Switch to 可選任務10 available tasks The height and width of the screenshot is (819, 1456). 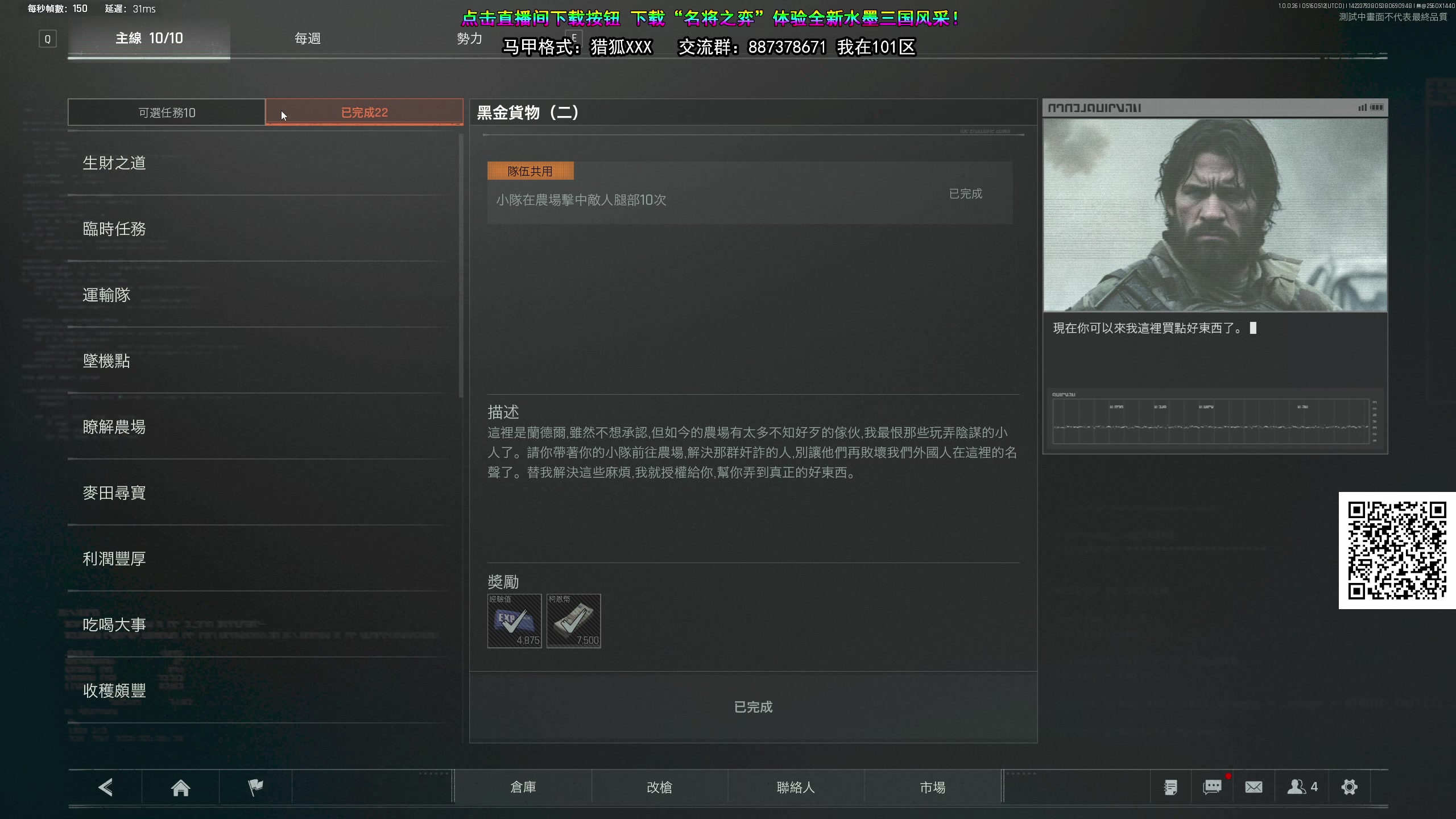pos(167,113)
